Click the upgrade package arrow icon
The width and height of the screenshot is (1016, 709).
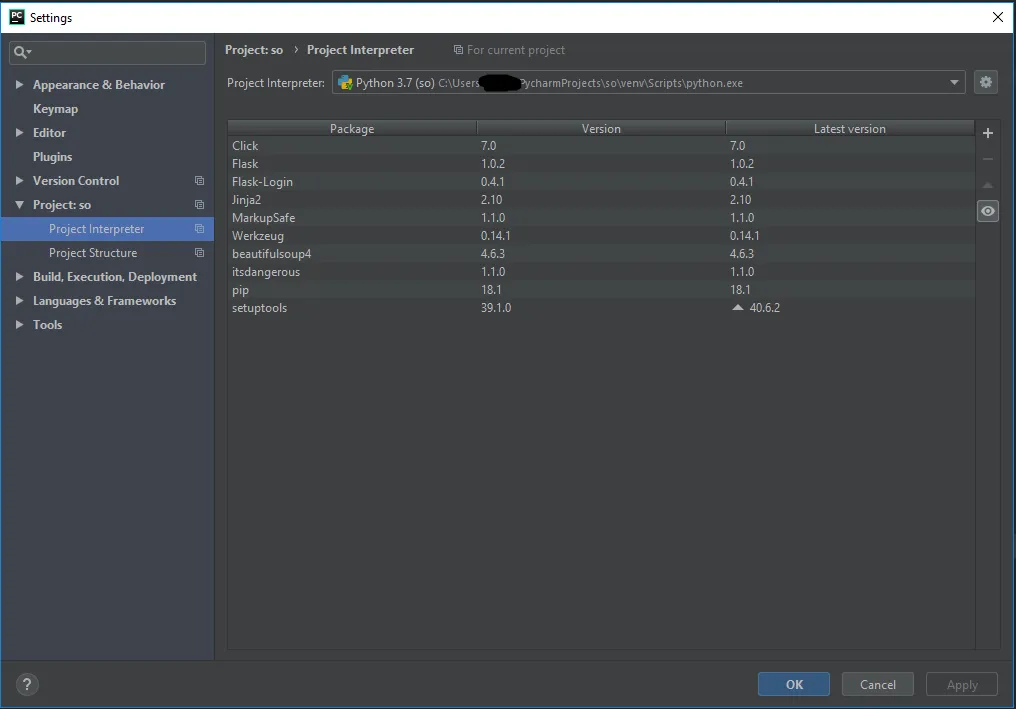click(x=987, y=185)
